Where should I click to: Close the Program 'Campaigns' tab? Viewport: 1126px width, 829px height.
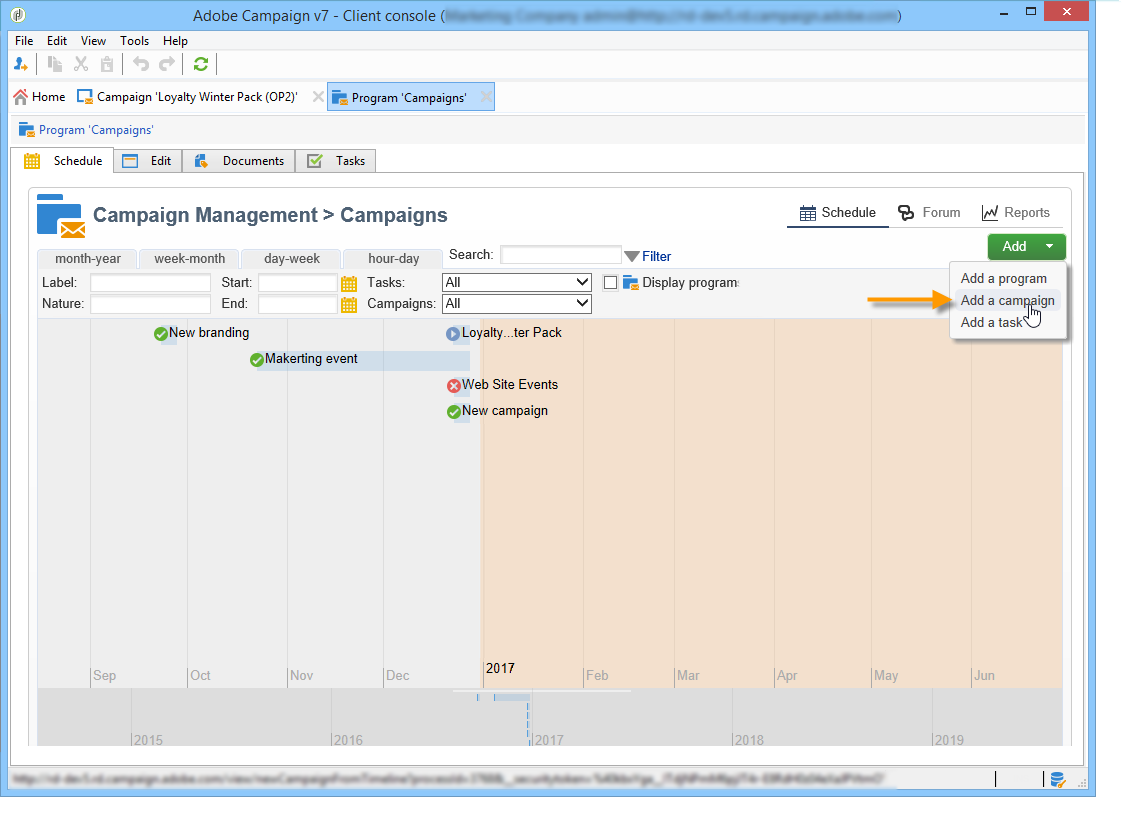coord(486,97)
